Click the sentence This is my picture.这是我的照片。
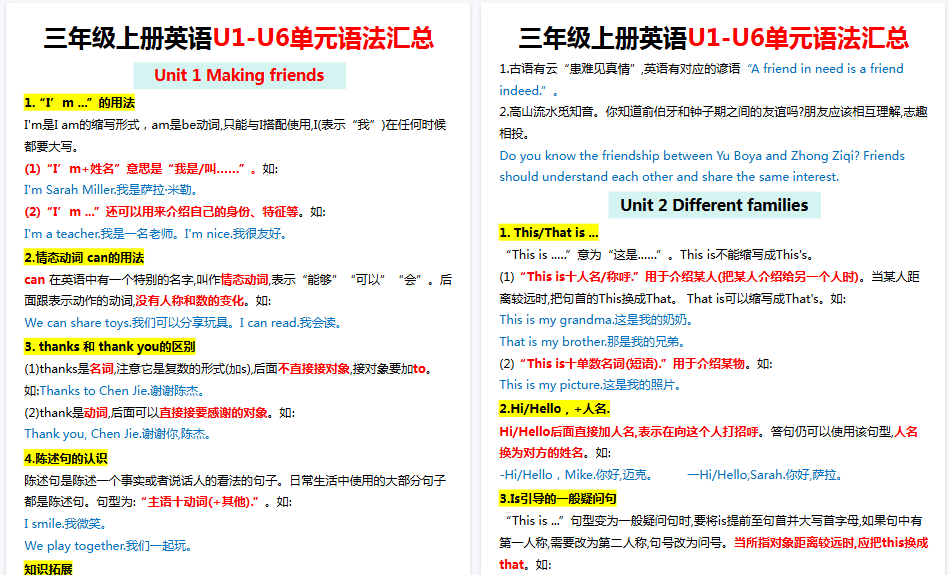This screenshot has width=949, height=575. (591, 384)
